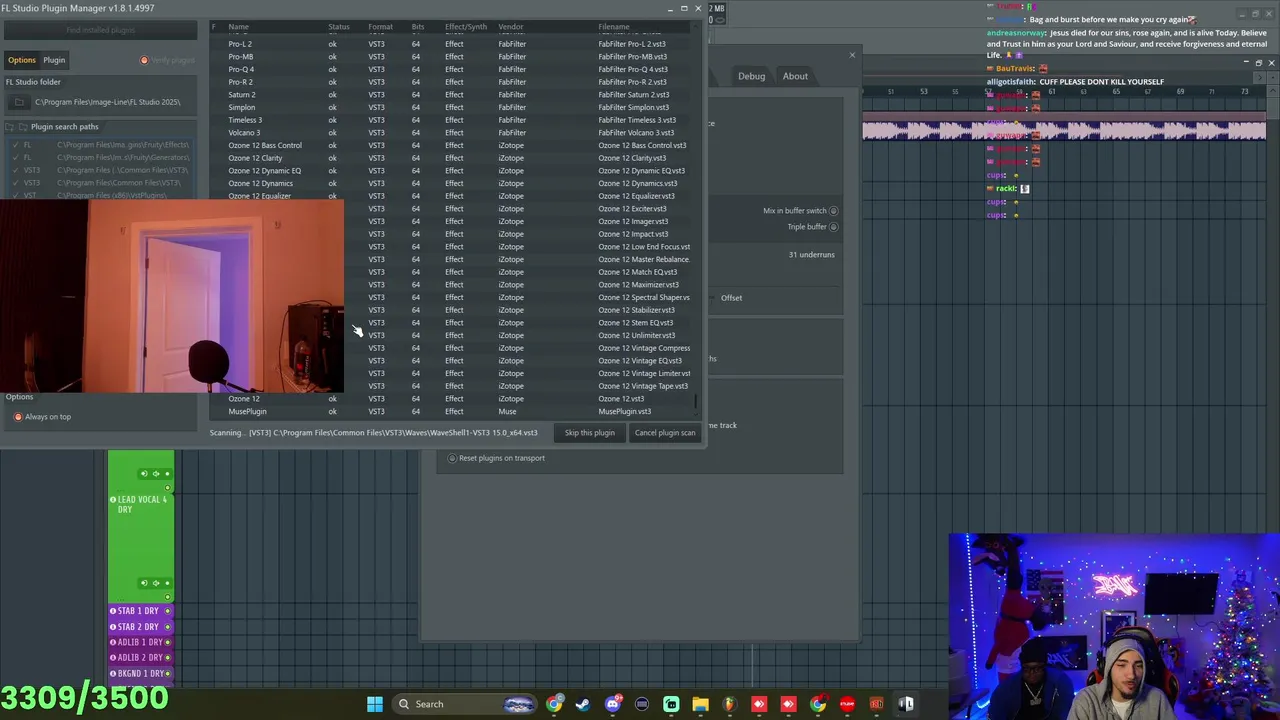Screen dimensions: 1280x720
Task: Click Skip this plugin button
Action: [589, 433]
